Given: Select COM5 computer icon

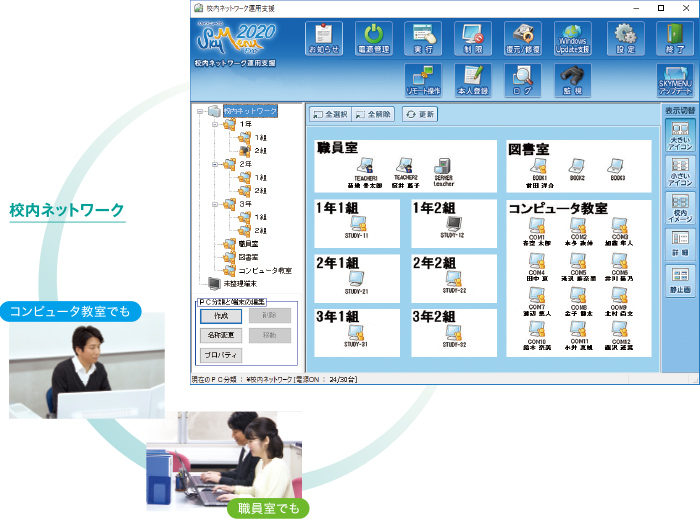Looking at the screenshot, I should [578, 267].
